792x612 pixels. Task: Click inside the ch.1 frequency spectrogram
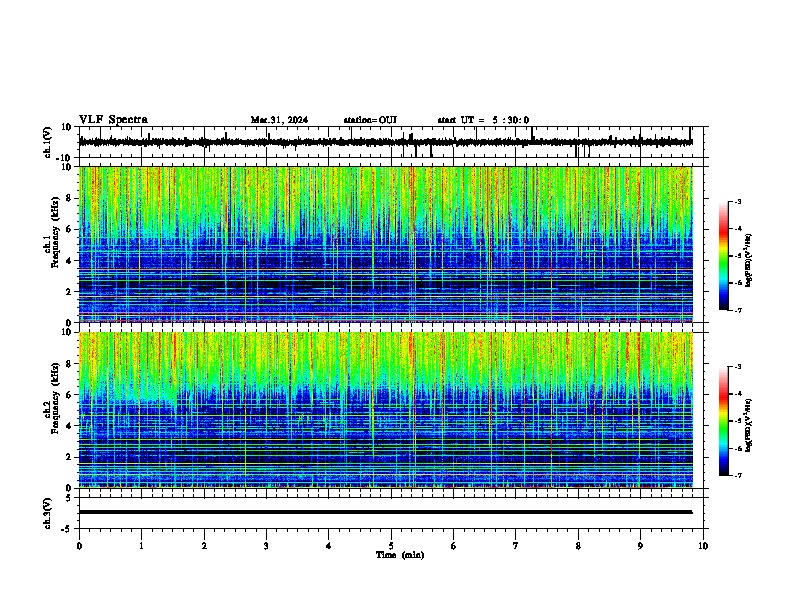coord(386,244)
